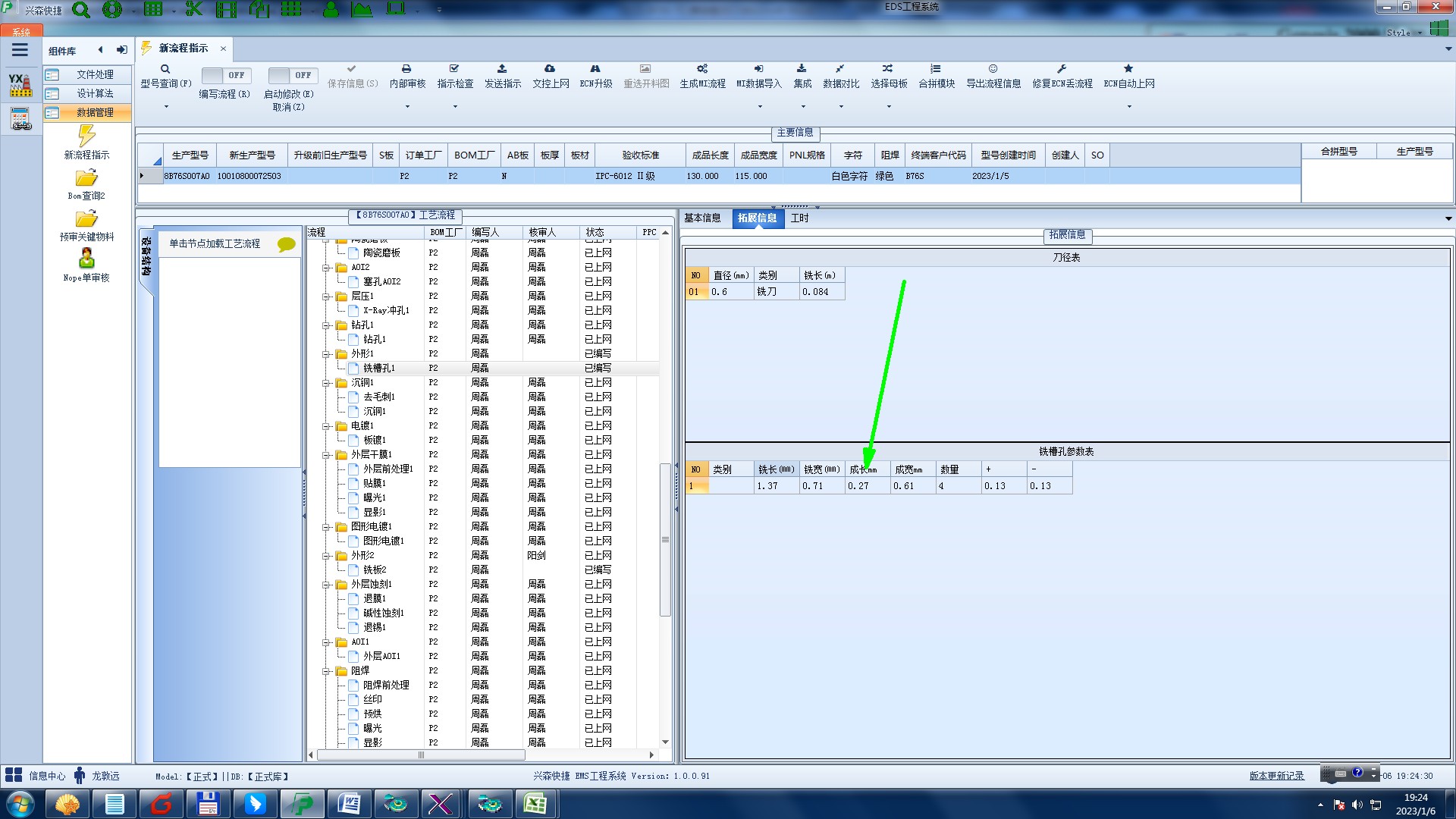Switch to the 基本信息 tab
The width and height of the screenshot is (1456, 819).
702,218
